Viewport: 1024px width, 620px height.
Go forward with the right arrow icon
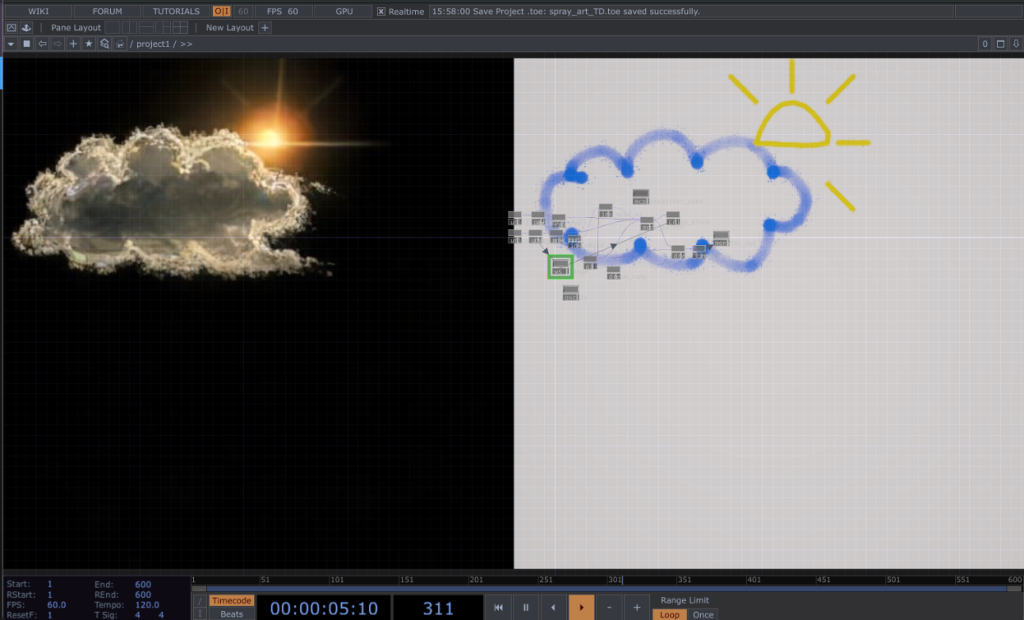coord(57,44)
